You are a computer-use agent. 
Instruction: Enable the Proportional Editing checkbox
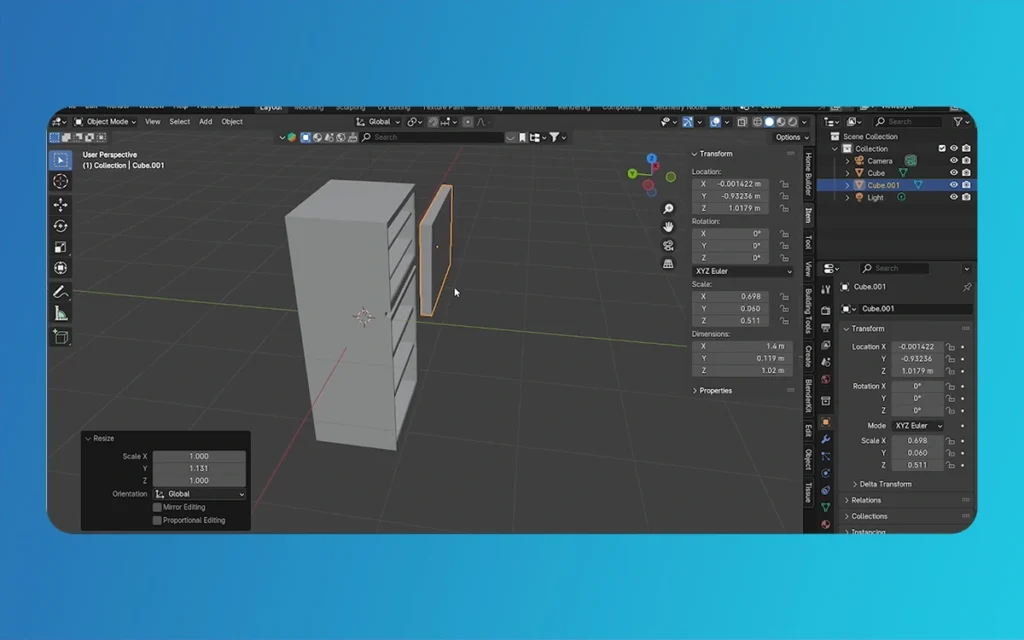coord(157,520)
